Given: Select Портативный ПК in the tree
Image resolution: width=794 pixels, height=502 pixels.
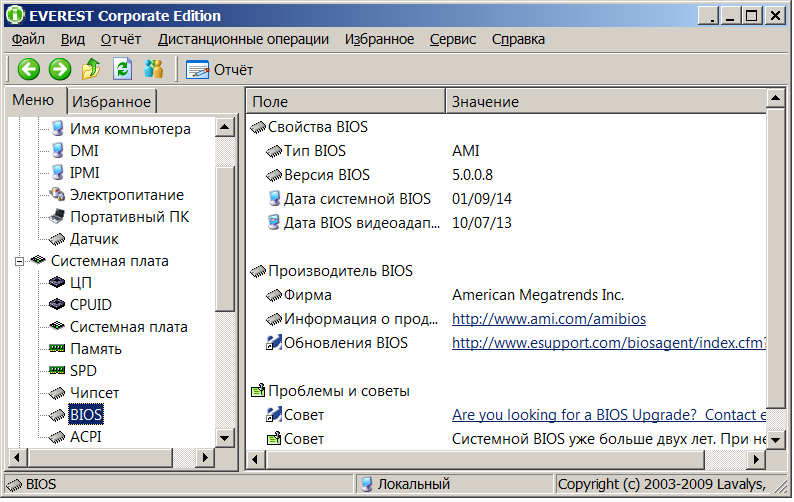Looking at the screenshot, I should click(129, 217).
